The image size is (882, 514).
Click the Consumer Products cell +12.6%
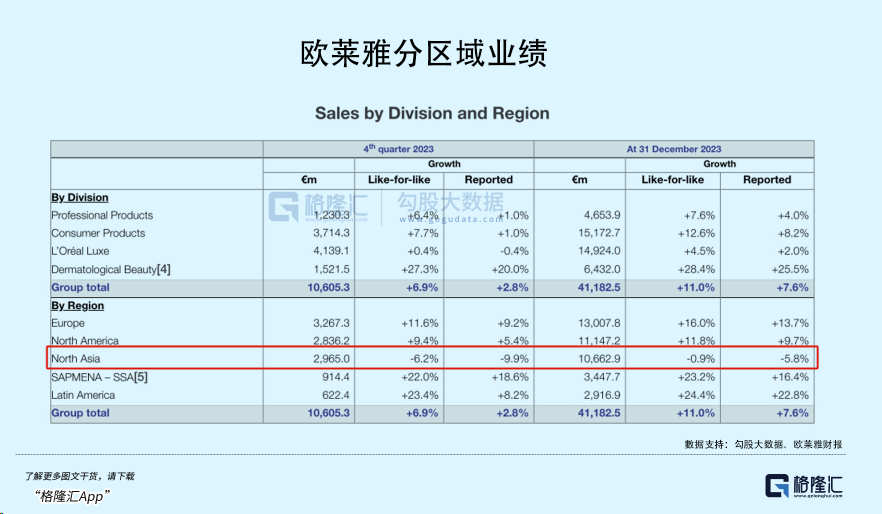click(696, 233)
